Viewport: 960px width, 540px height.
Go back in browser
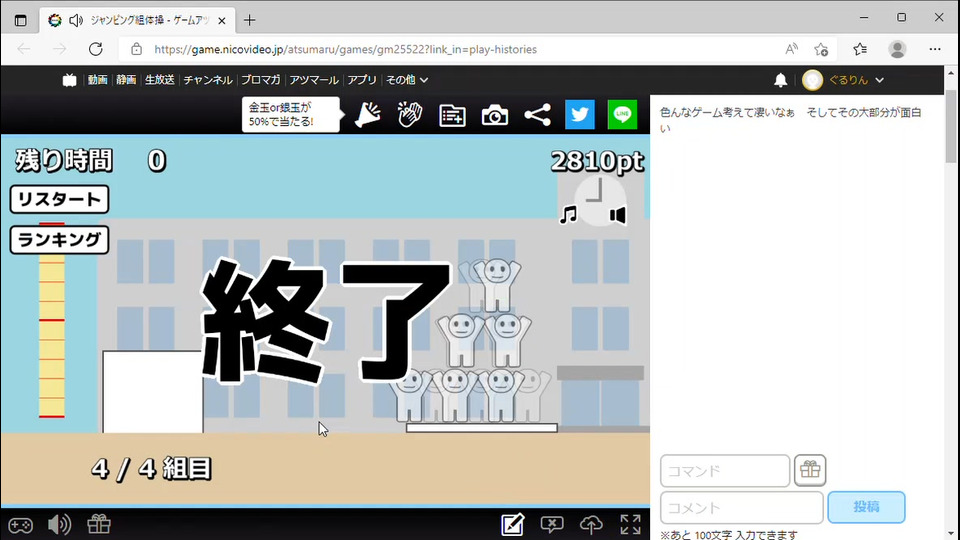pos(24,49)
